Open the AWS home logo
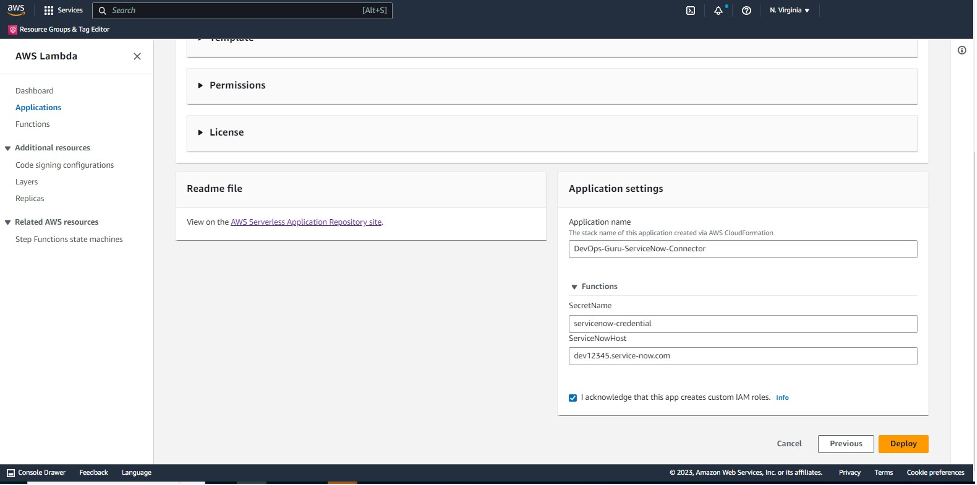 pos(16,10)
